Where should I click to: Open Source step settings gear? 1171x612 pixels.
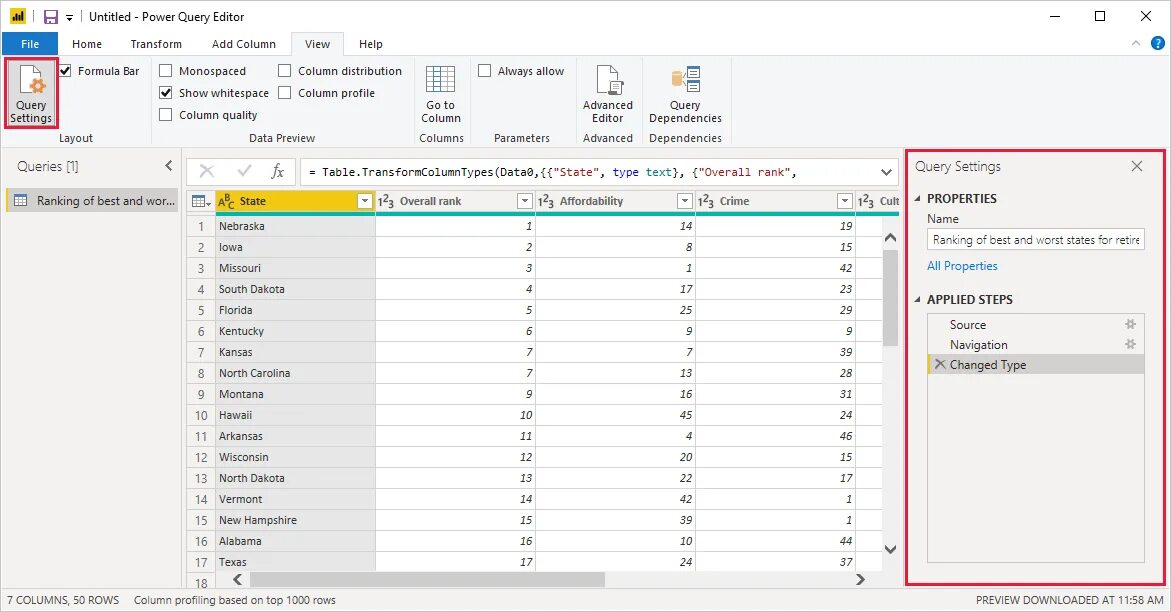coord(1131,324)
